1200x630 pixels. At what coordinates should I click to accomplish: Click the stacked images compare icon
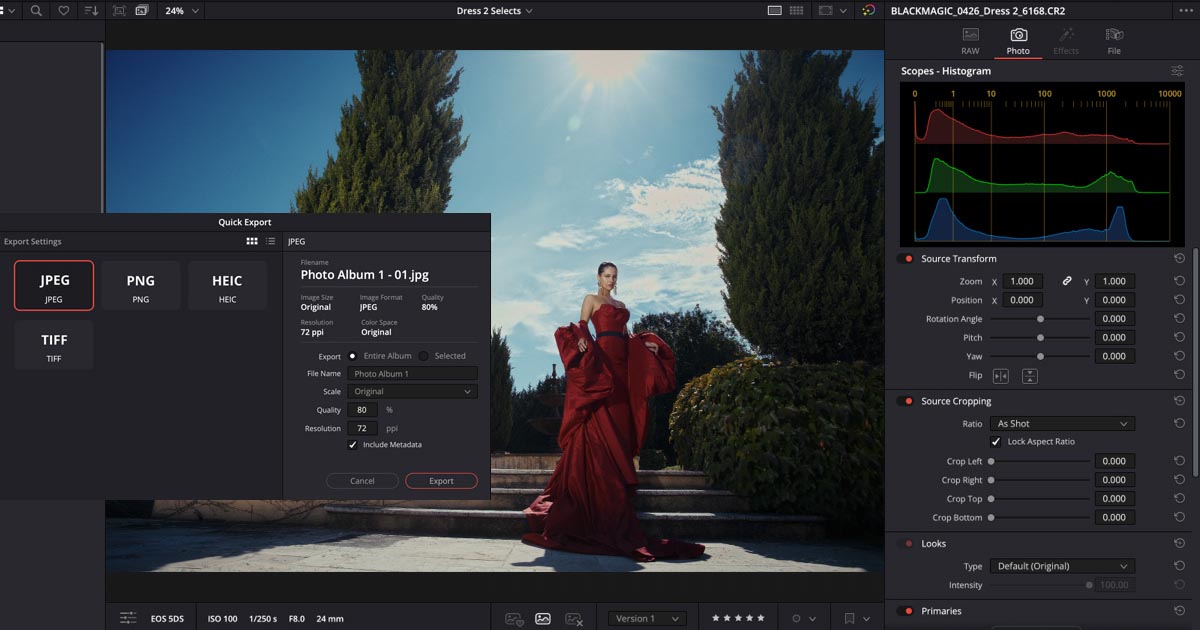tap(142, 10)
